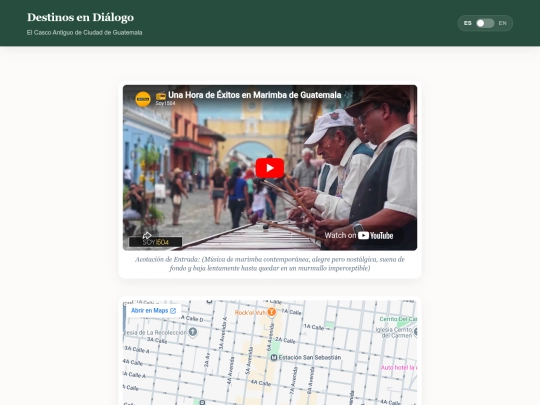The image size is (540, 405).
Task: Click the SOY1504 watermark logo on video
Action: [x=156, y=242]
